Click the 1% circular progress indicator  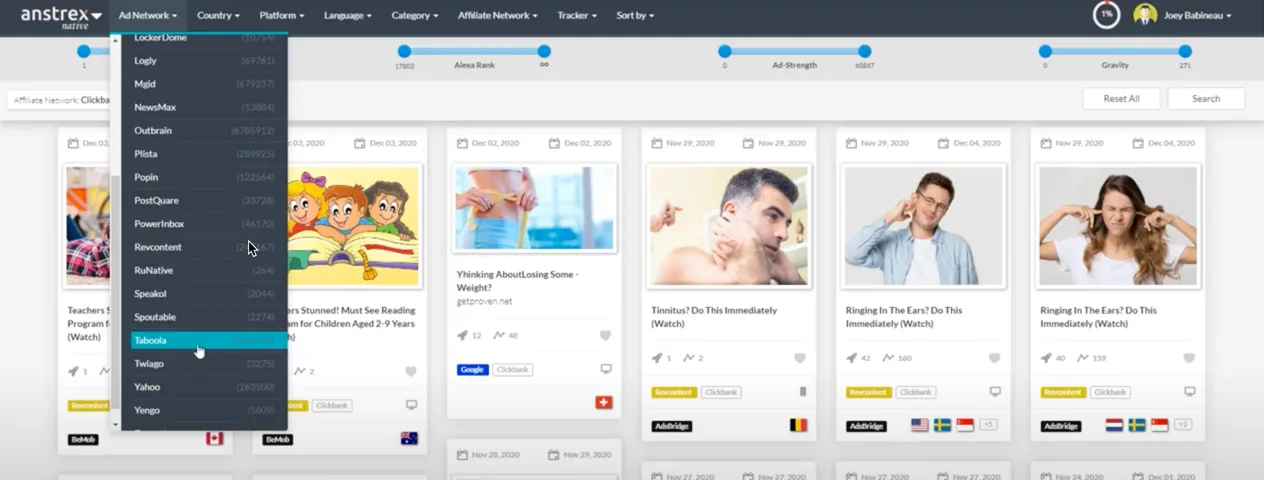click(1106, 15)
